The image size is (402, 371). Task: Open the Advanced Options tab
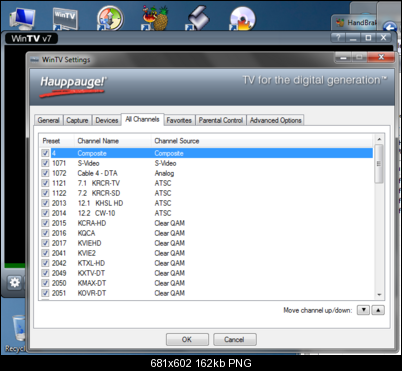tap(275, 120)
